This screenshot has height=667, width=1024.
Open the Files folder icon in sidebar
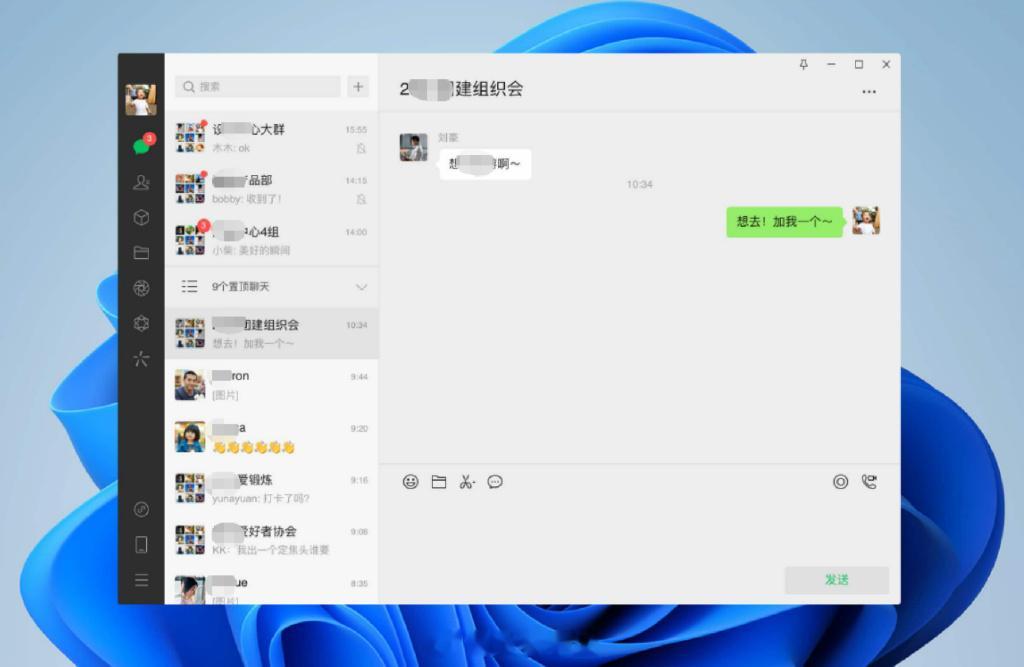(141, 253)
